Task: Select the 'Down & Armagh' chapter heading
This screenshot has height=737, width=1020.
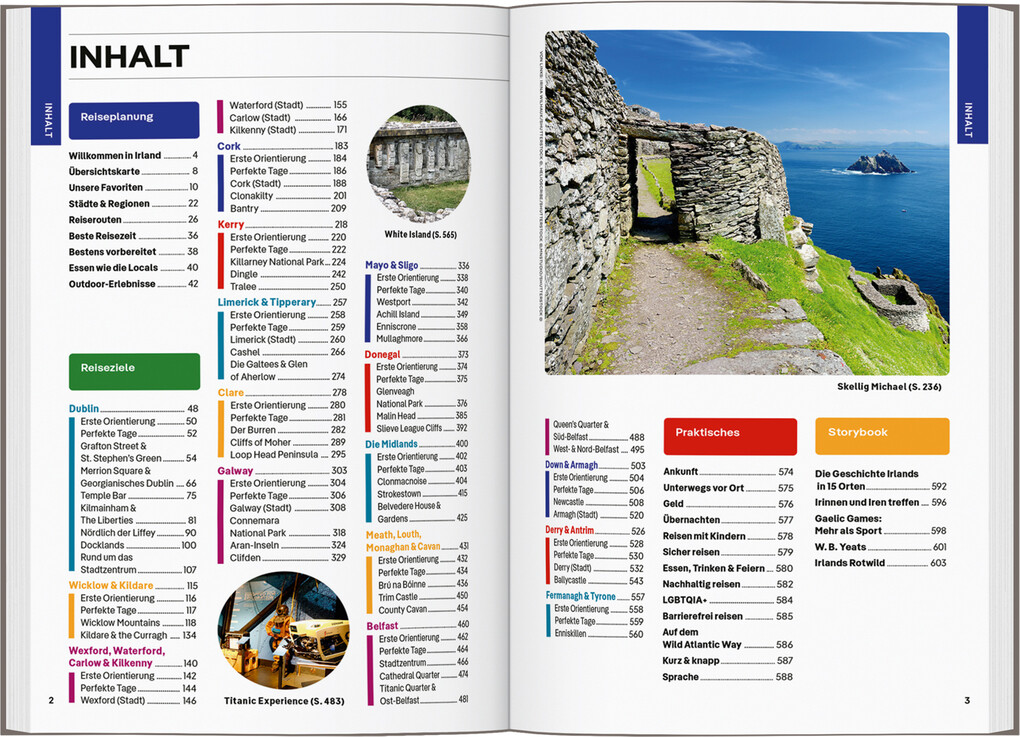Action: [595, 466]
